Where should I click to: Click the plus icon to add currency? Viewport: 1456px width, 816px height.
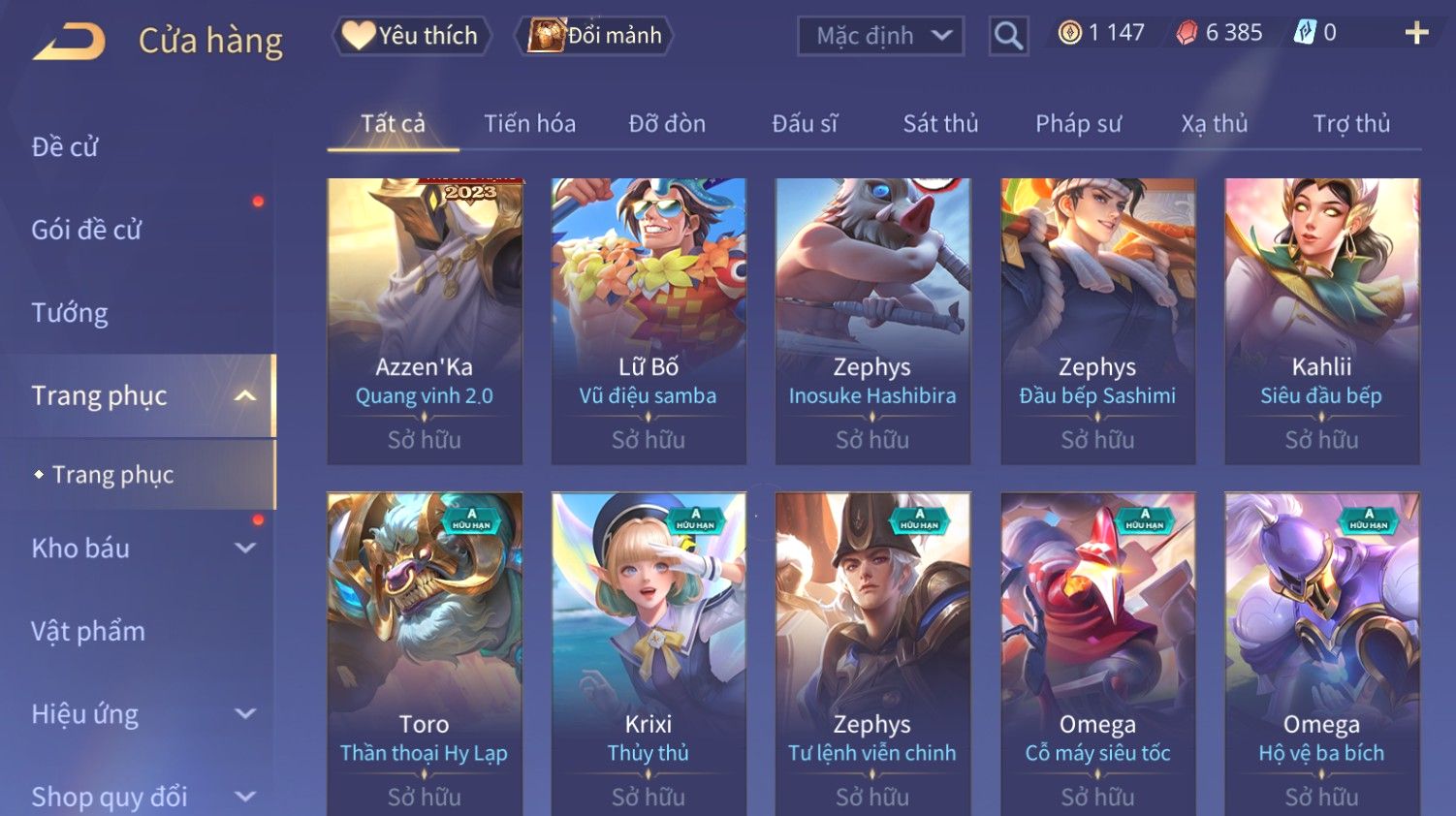[x=1416, y=33]
